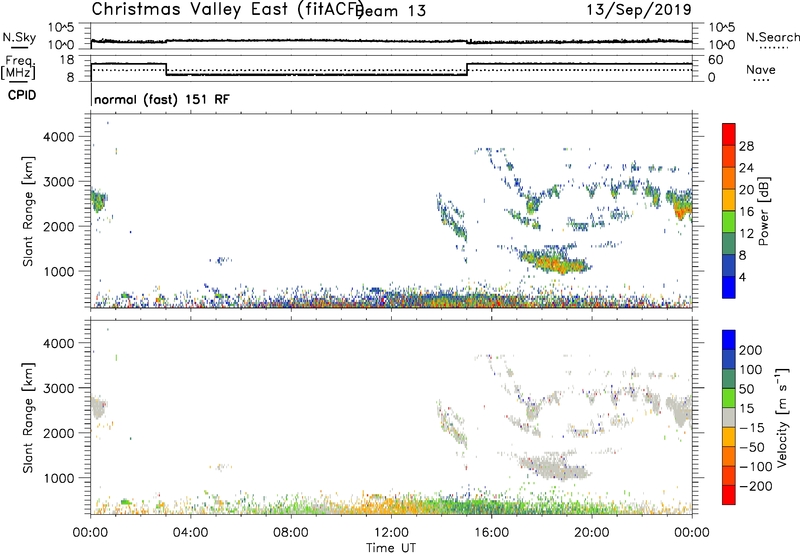The width and height of the screenshot is (800, 554).
Task: Click the 'Velocity [m s-1]' color bar label
Action: (x=782, y=418)
